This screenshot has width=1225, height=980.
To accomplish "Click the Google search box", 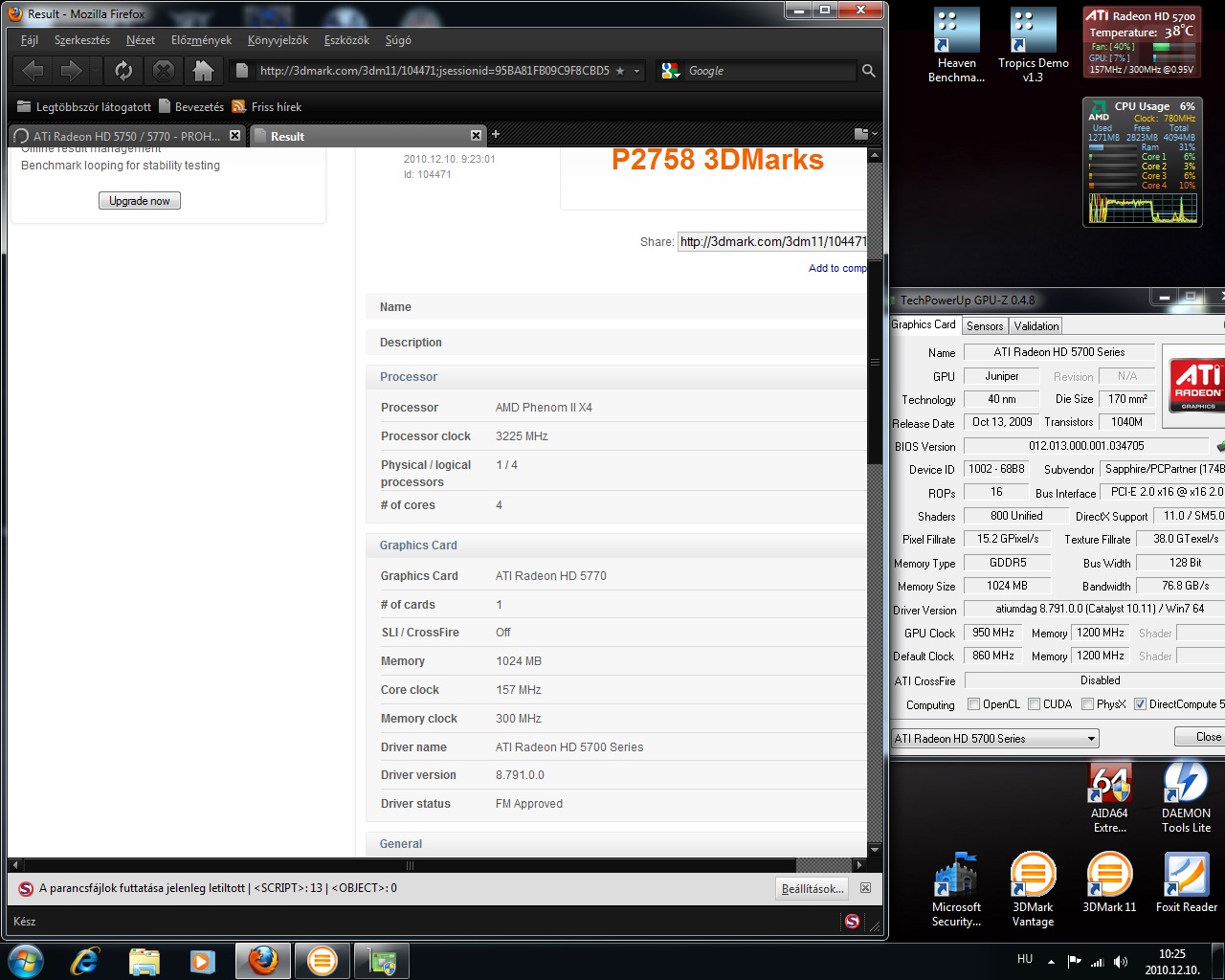I will [769, 71].
